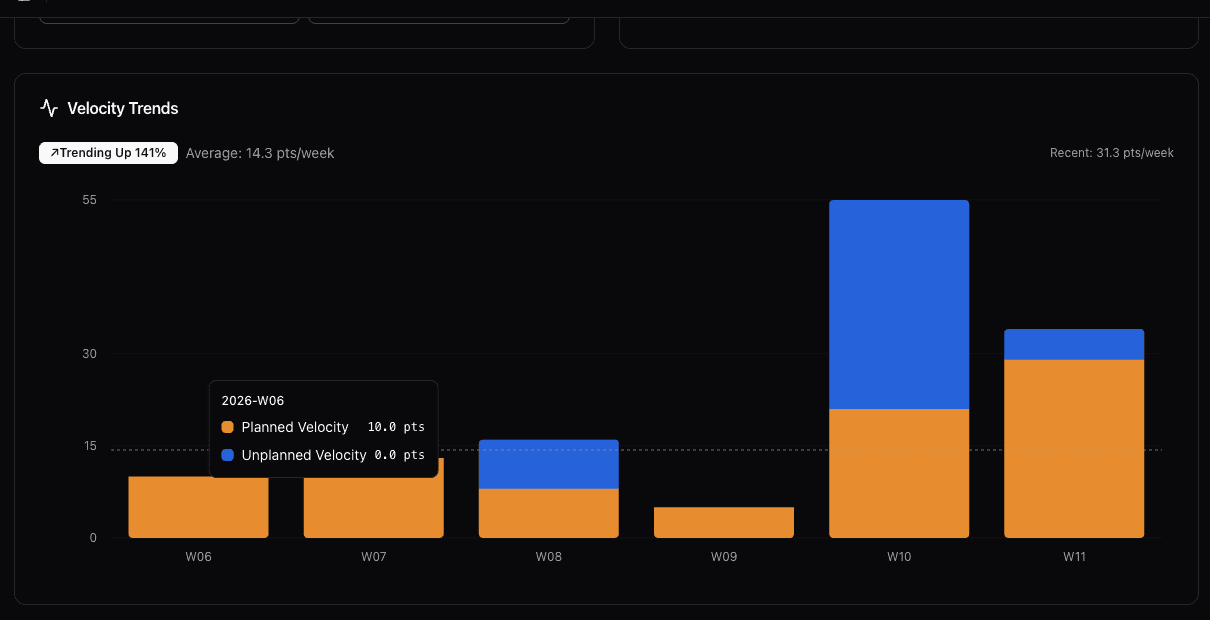Viewport: 1210px width, 620px height.
Task: Click the W11 x-axis label
Action: click(1073, 556)
